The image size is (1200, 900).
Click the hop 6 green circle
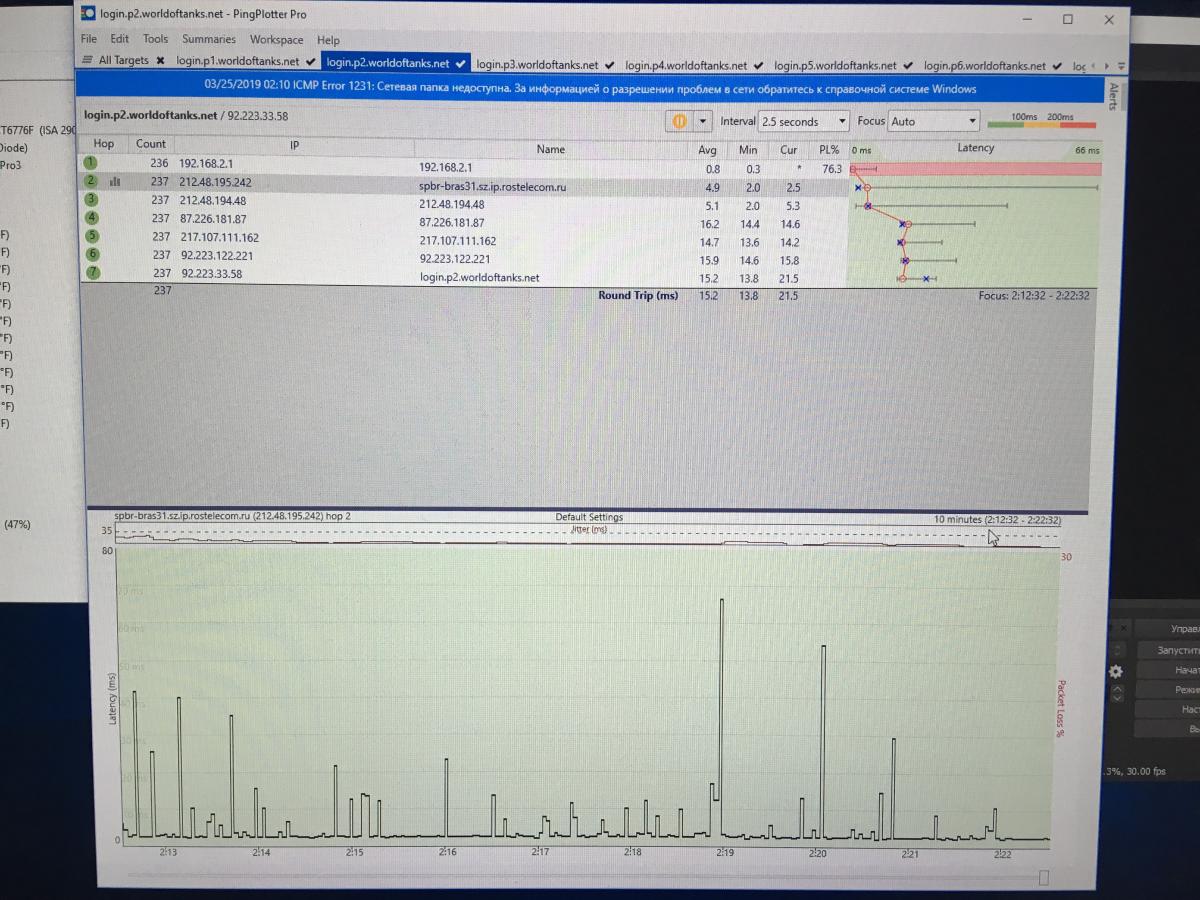(x=92, y=255)
